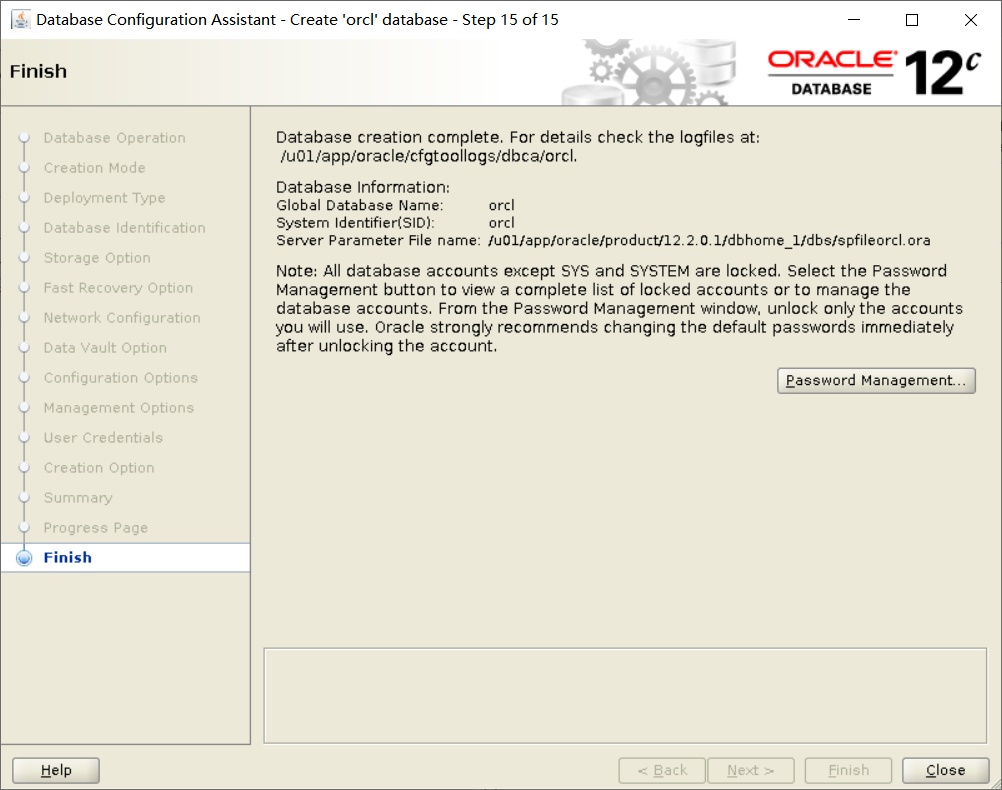Select Configuration Options step
Image resolution: width=1002 pixels, height=790 pixels.
[x=121, y=378]
